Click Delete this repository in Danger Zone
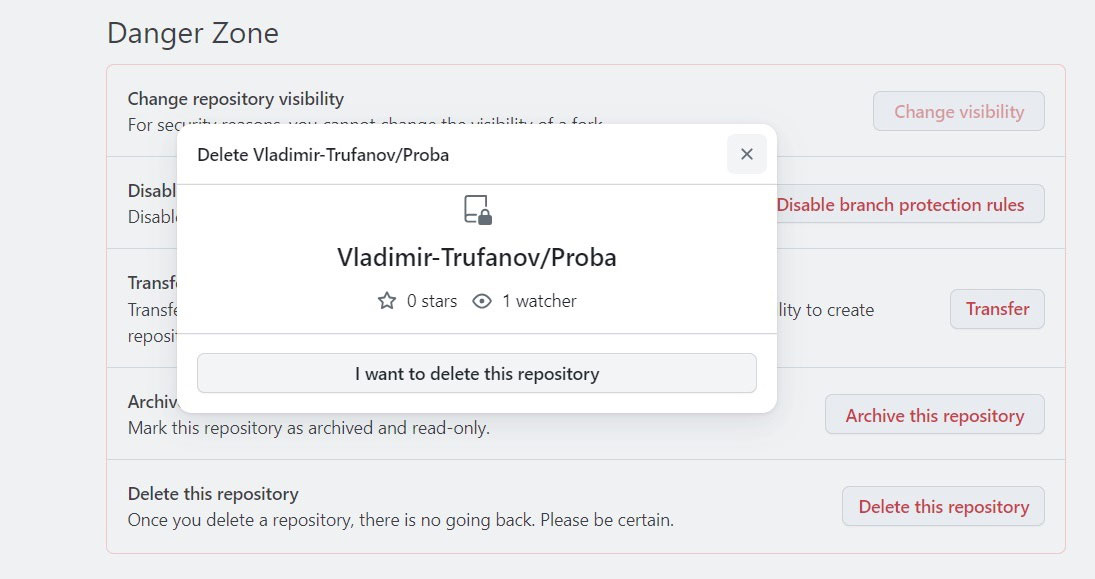Viewport: 1095px width, 579px height. [x=943, y=506]
